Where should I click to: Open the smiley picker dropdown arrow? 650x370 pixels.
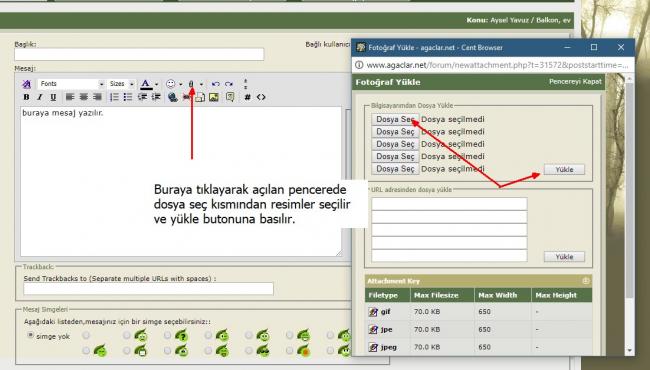[181, 84]
